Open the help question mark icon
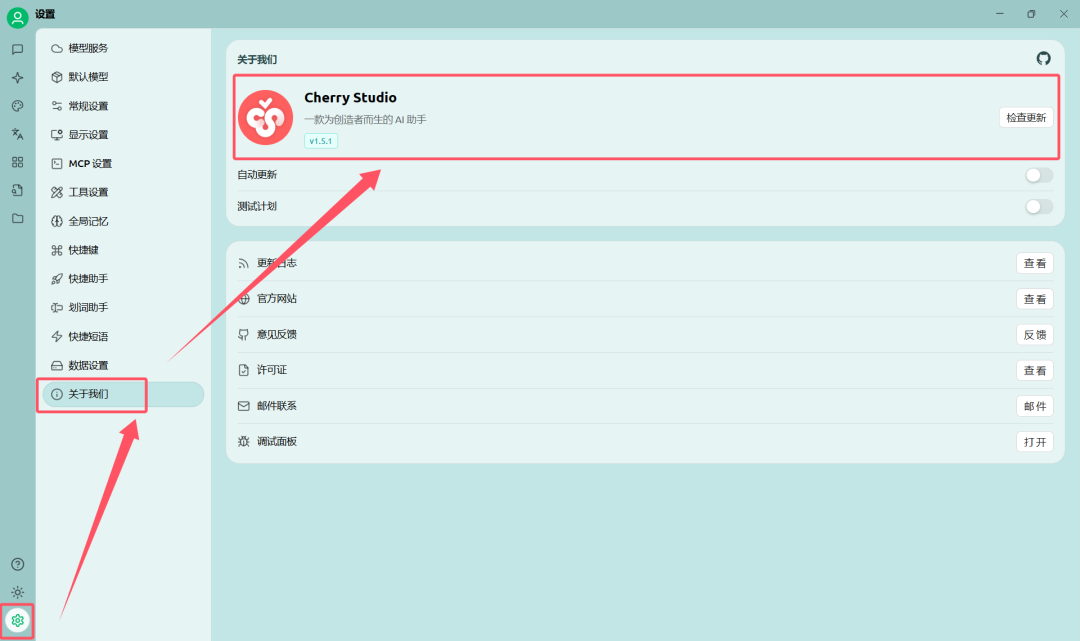This screenshot has height=641, width=1080. pyautogui.click(x=17, y=565)
